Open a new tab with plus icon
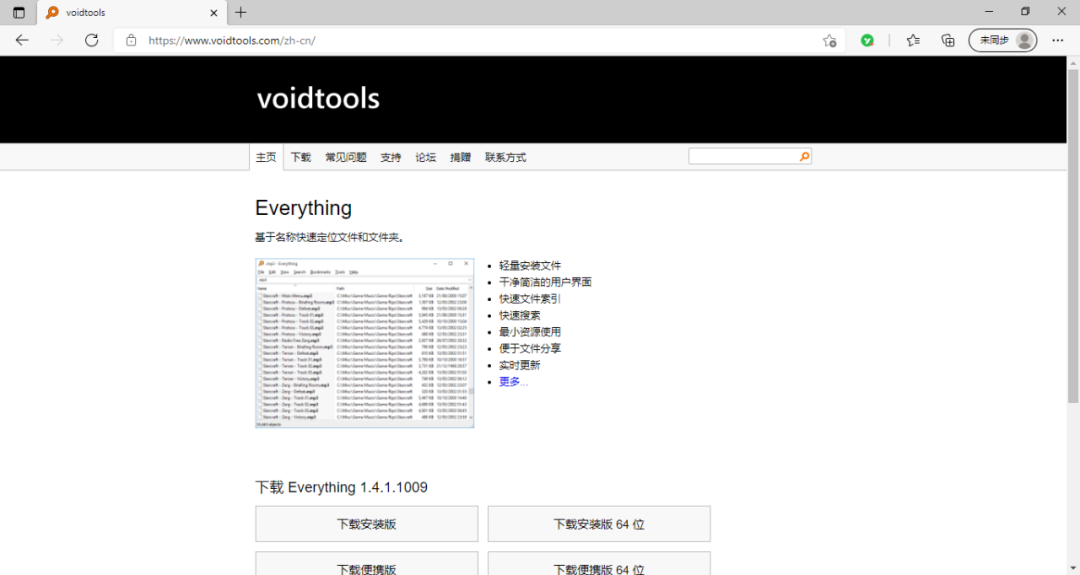The height and width of the screenshot is (575, 1080). tap(240, 12)
